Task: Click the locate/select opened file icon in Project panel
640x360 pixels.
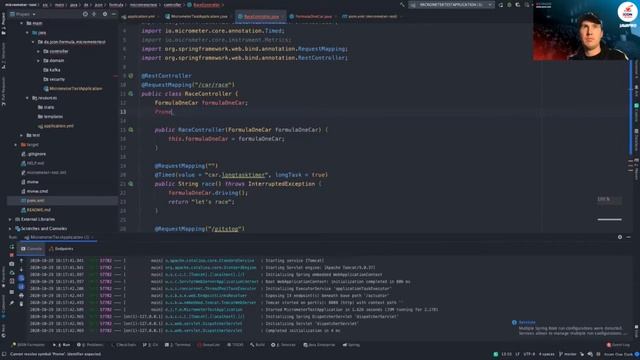Action: 85,14
